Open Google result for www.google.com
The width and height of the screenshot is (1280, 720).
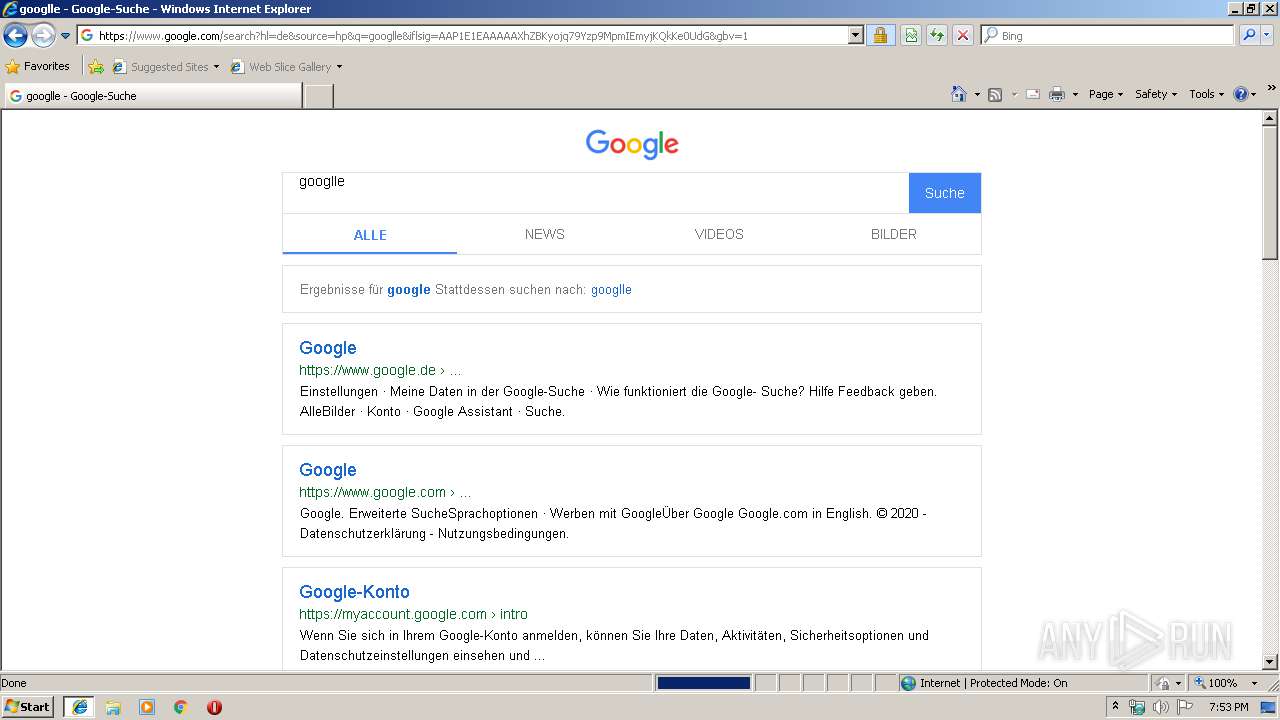pos(328,470)
